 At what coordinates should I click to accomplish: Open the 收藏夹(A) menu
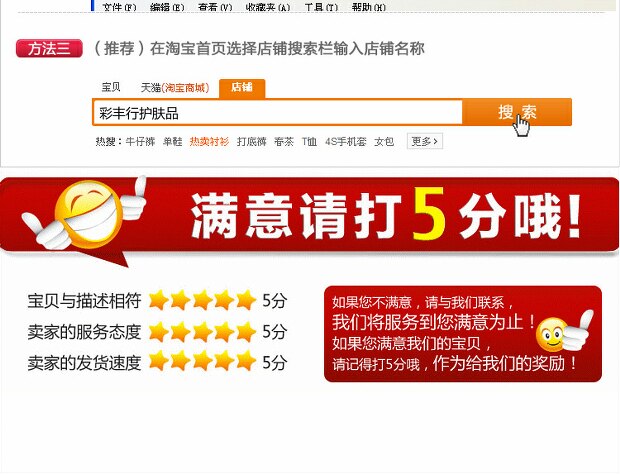pos(268,7)
